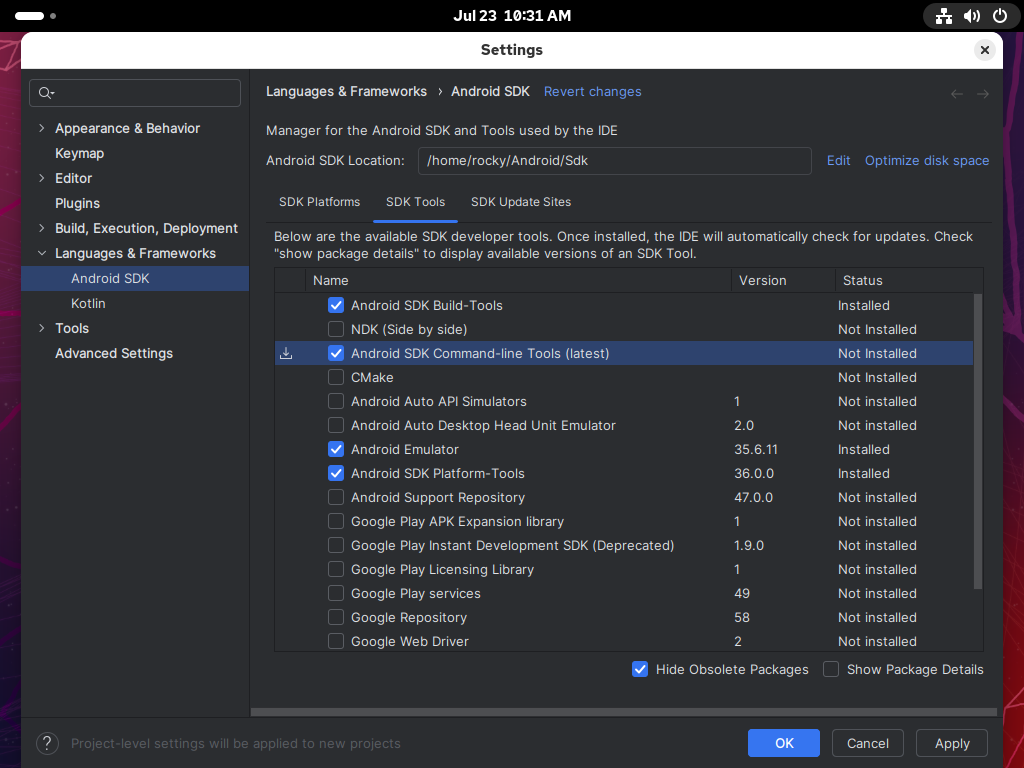1024x768 pixels.
Task: Check Android Auto Desktop Head Unit Emulator
Action: [x=336, y=425]
